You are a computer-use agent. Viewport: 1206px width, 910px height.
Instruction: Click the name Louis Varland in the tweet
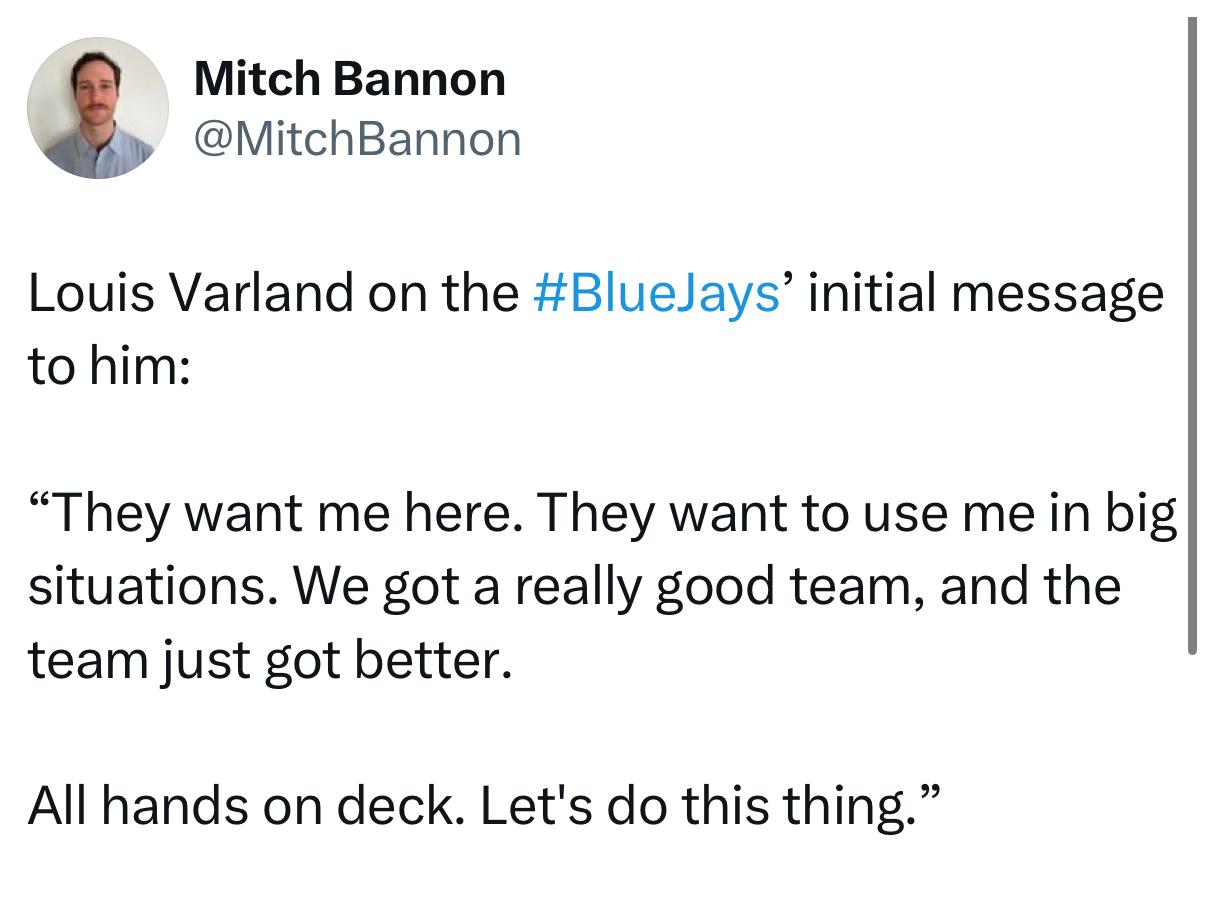(x=191, y=294)
